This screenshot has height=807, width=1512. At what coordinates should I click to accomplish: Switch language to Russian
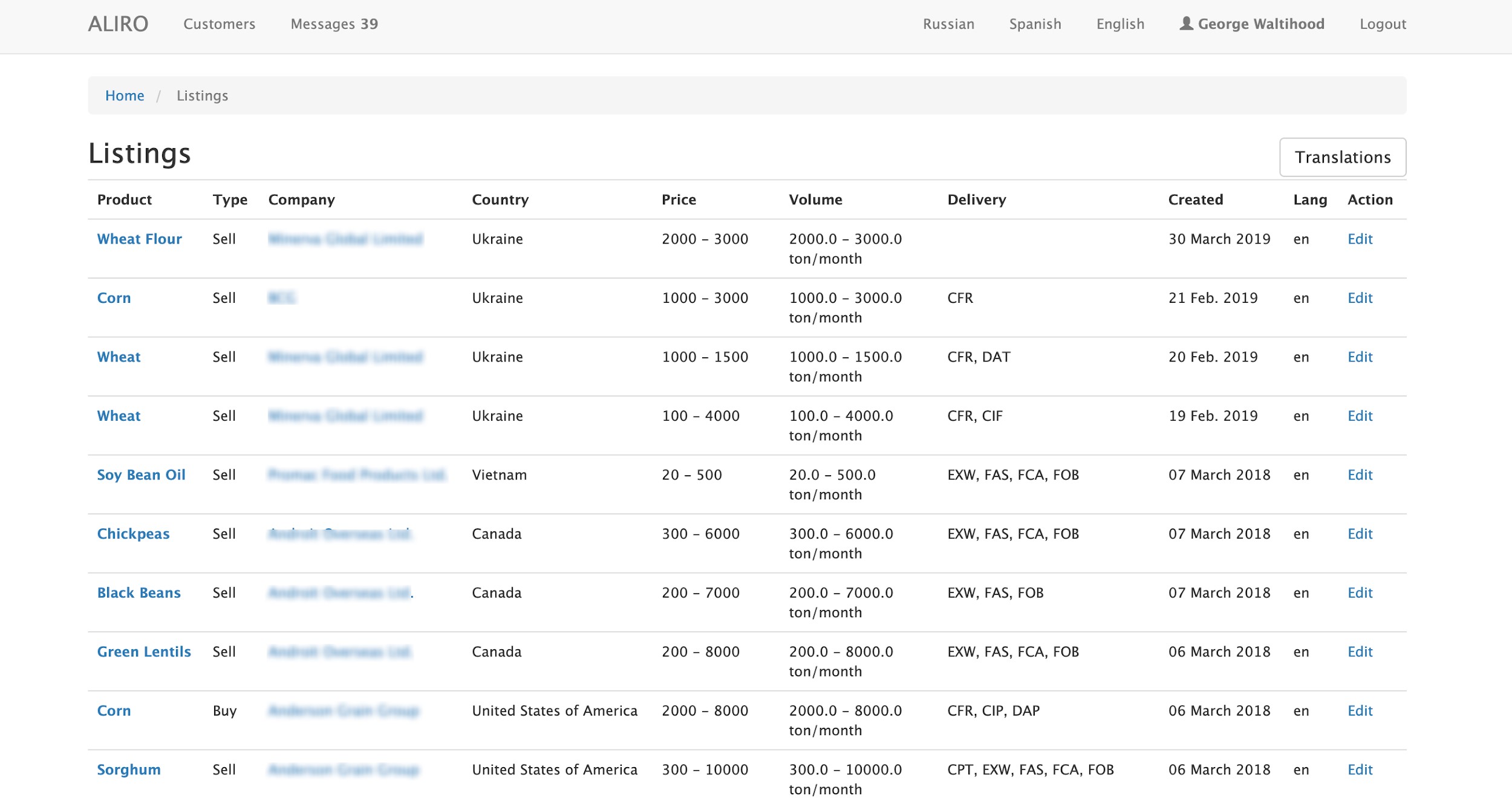(948, 24)
